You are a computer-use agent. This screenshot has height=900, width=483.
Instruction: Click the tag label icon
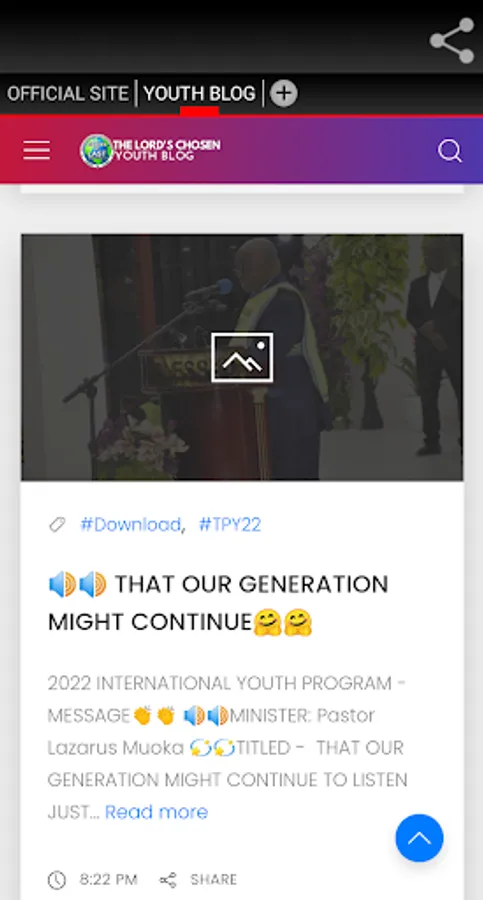[x=57, y=524]
